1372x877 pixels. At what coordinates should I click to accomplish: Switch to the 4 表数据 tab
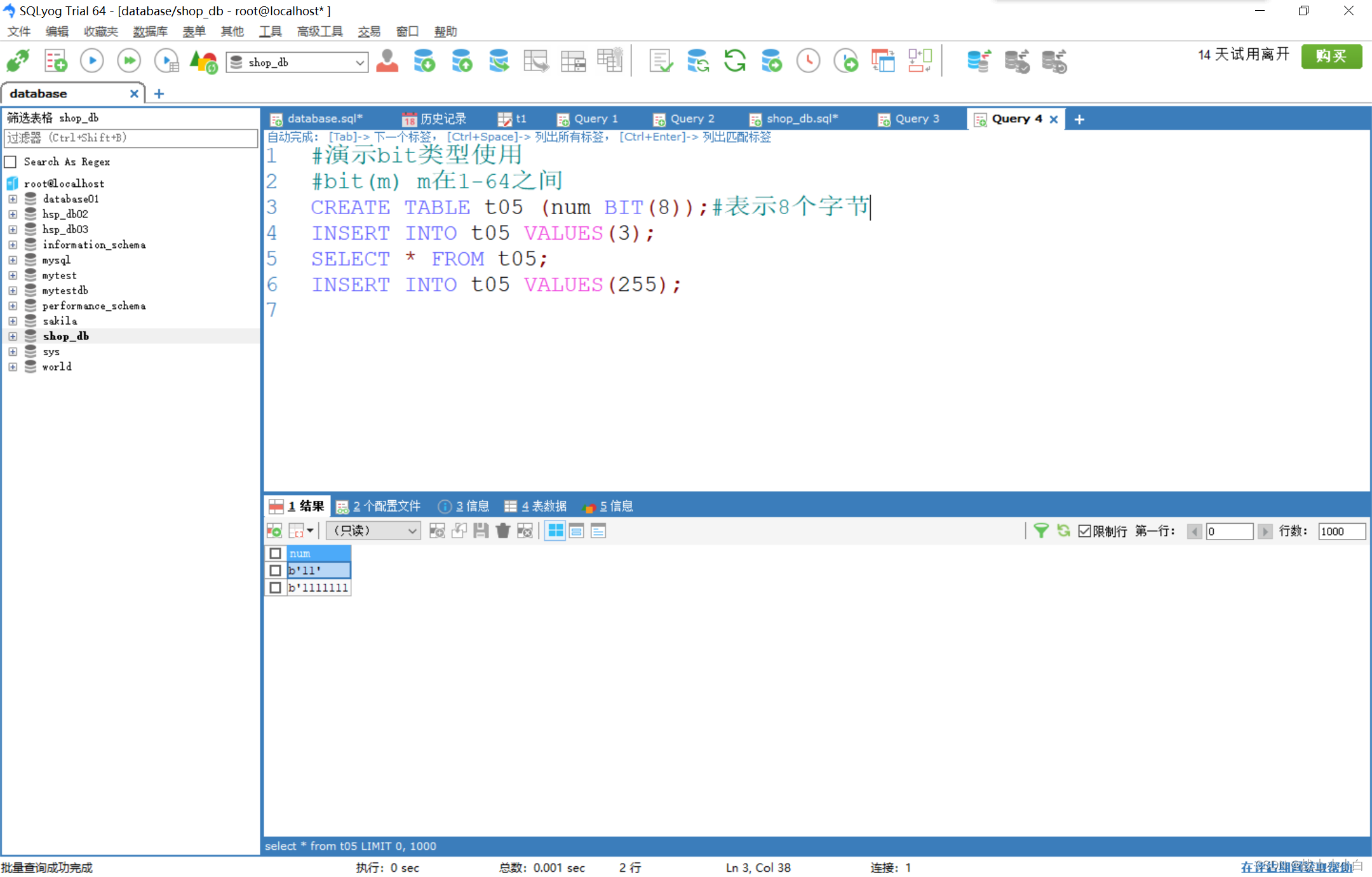pos(536,505)
